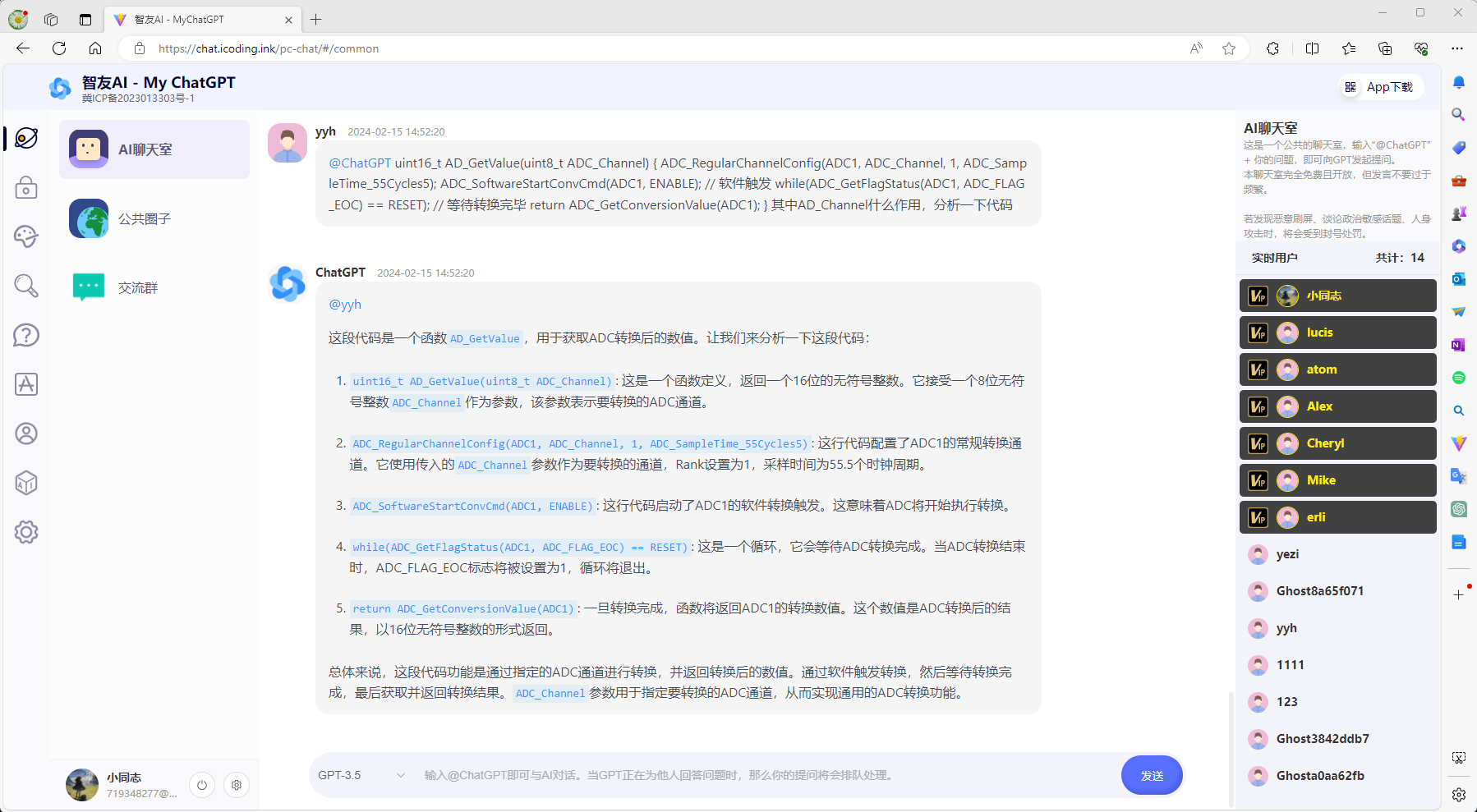Click the 小同志 profile avatar at bottom left

[82, 785]
